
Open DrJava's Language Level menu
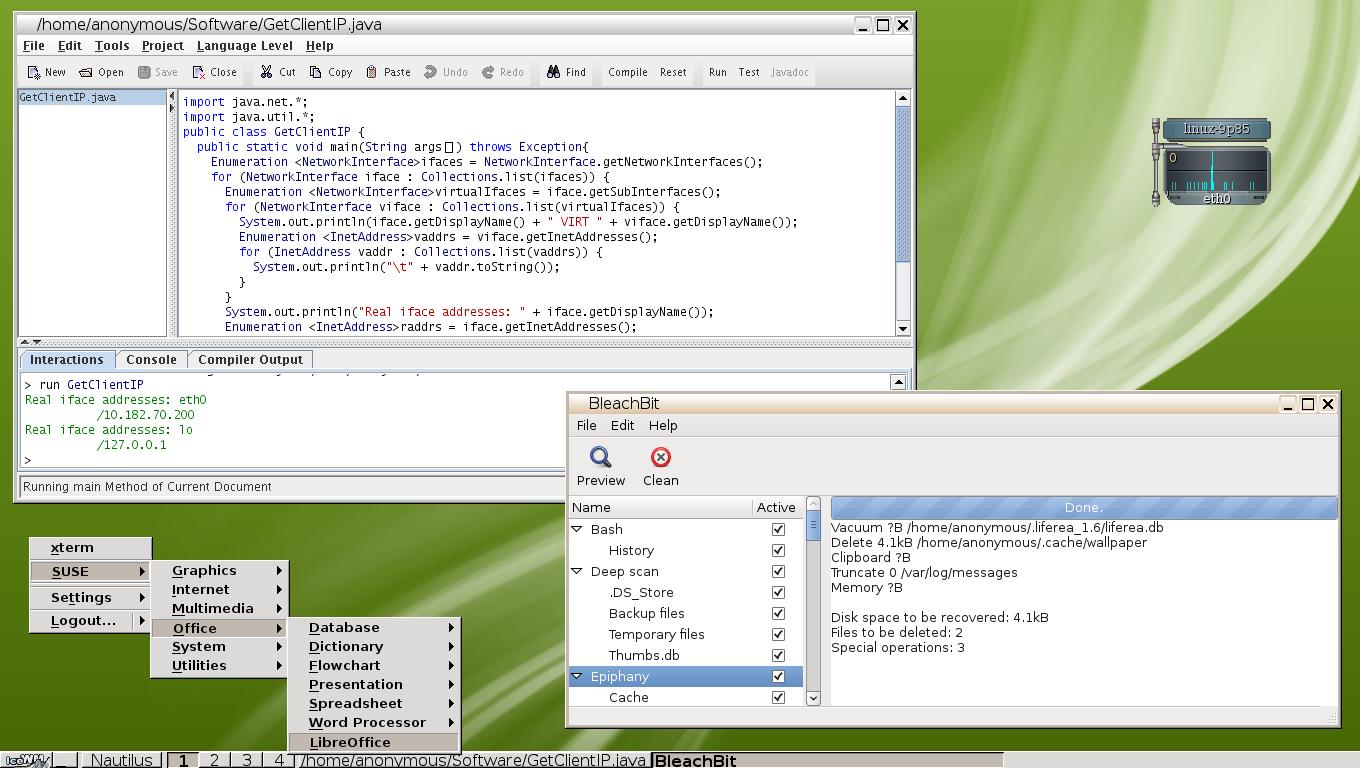coord(244,45)
